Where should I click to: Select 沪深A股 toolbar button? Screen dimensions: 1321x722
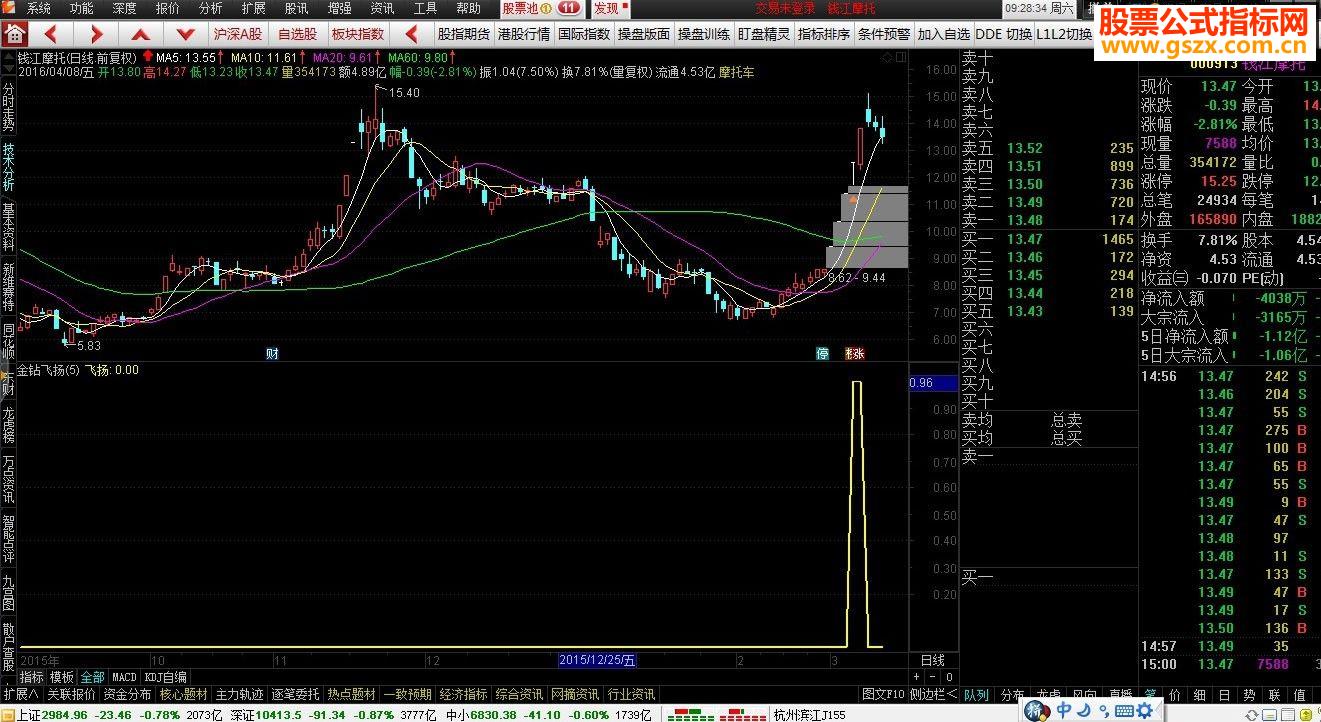238,34
